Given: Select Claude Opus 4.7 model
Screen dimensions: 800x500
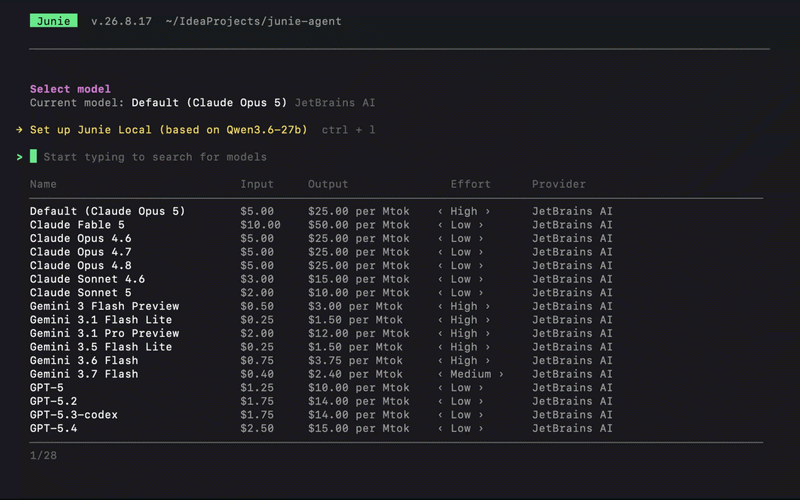Looking at the screenshot, I should coord(320,252).
